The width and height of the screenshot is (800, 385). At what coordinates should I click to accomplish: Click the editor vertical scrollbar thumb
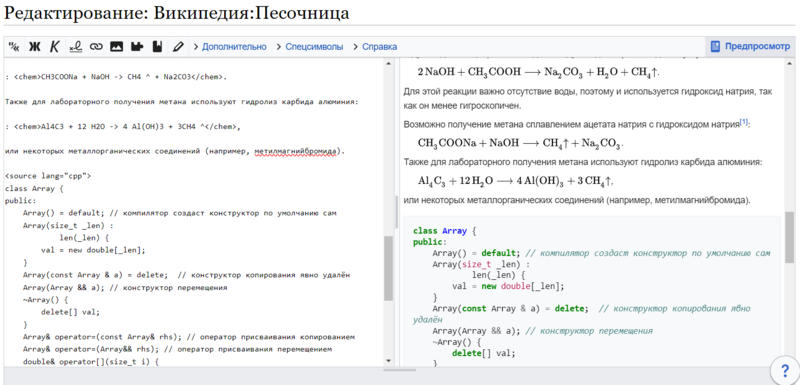tap(388, 268)
